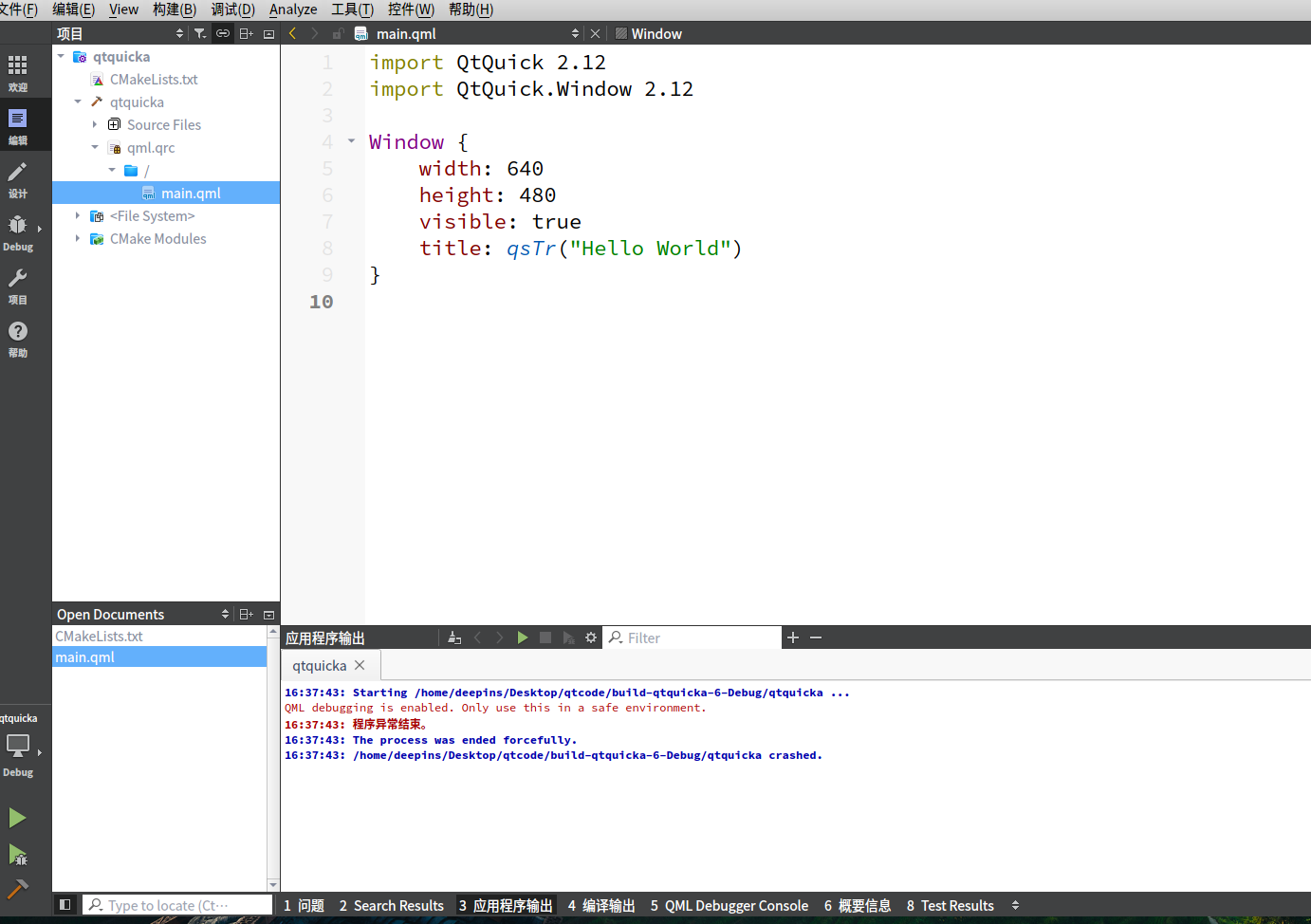Close the qtquicka output tab
Image resolution: width=1311 pixels, height=924 pixels.
point(360,665)
